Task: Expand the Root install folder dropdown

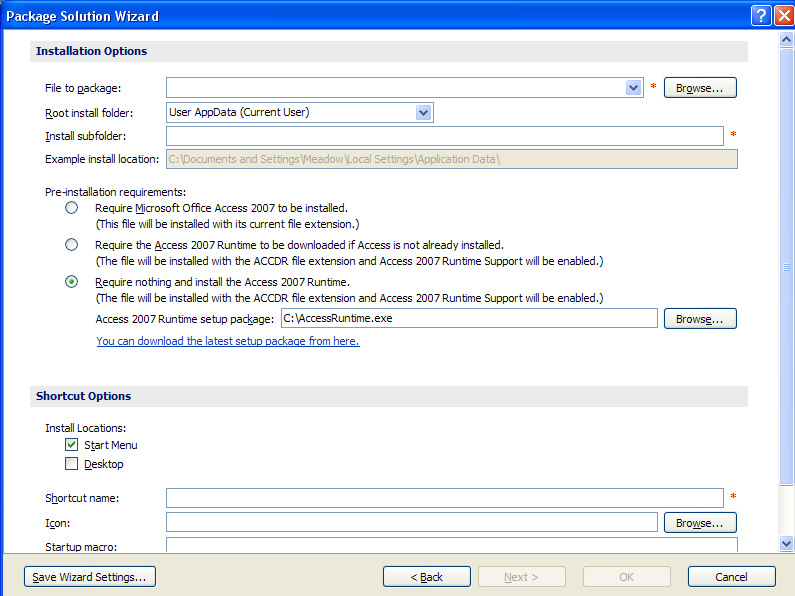Action: coord(423,113)
